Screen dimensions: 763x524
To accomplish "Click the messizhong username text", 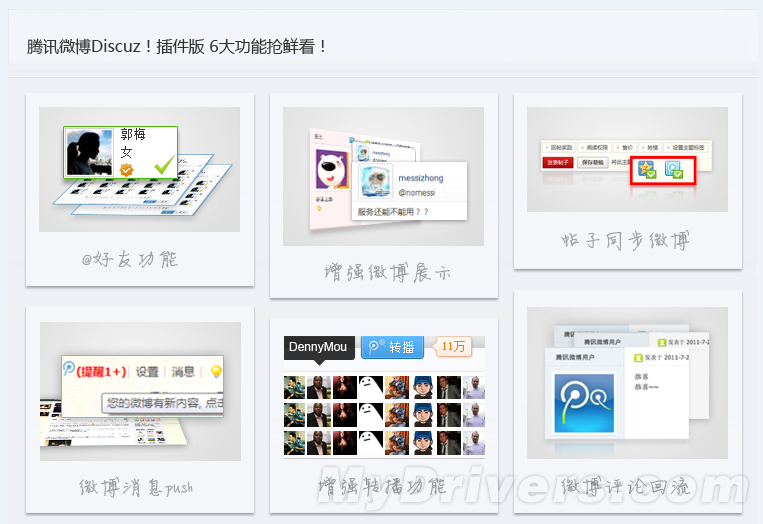I will pyautogui.click(x=421, y=178).
